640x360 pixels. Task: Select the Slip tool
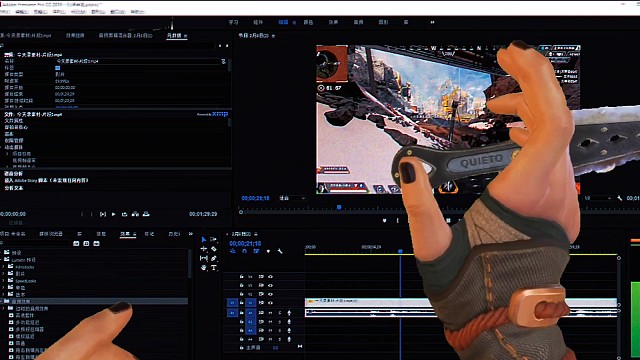point(204,258)
